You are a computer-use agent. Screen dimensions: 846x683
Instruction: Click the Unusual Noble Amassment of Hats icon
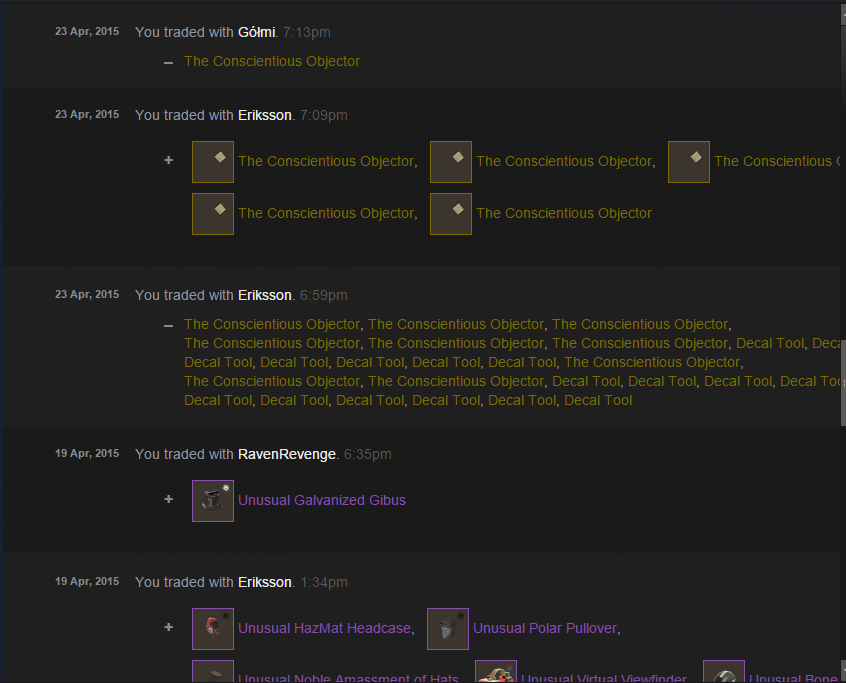pos(213,672)
